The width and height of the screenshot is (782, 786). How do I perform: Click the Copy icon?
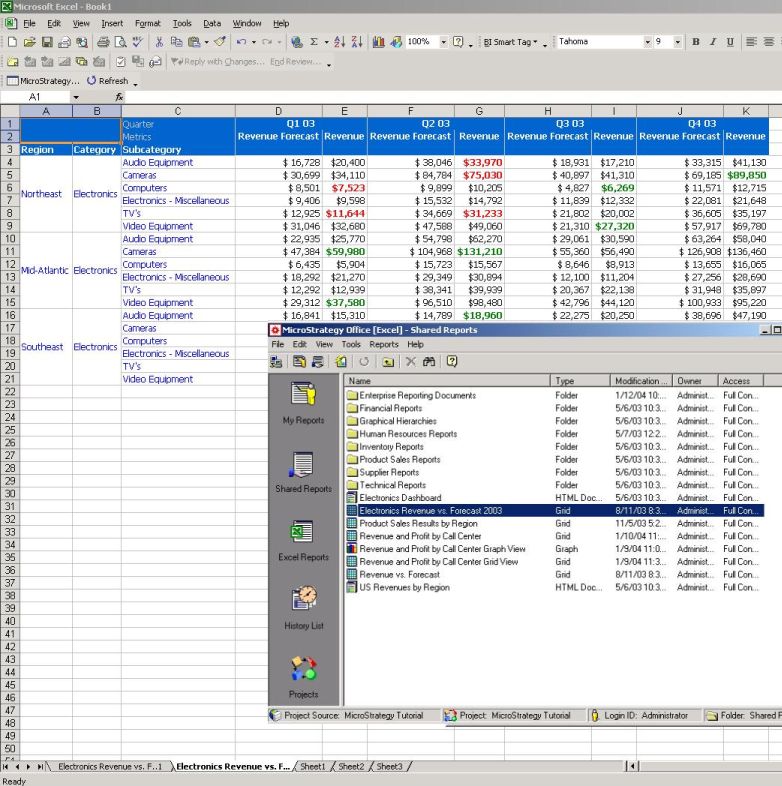coord(176,42)
